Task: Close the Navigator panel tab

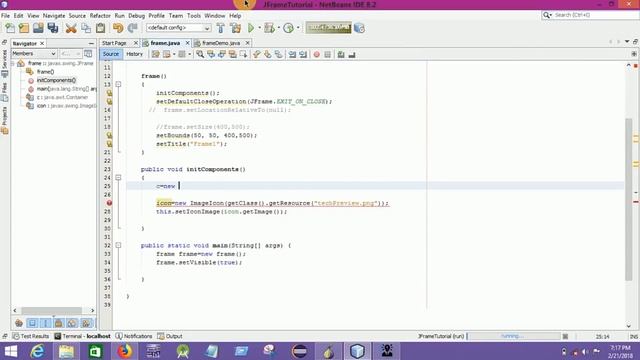Action: [42, 43]
